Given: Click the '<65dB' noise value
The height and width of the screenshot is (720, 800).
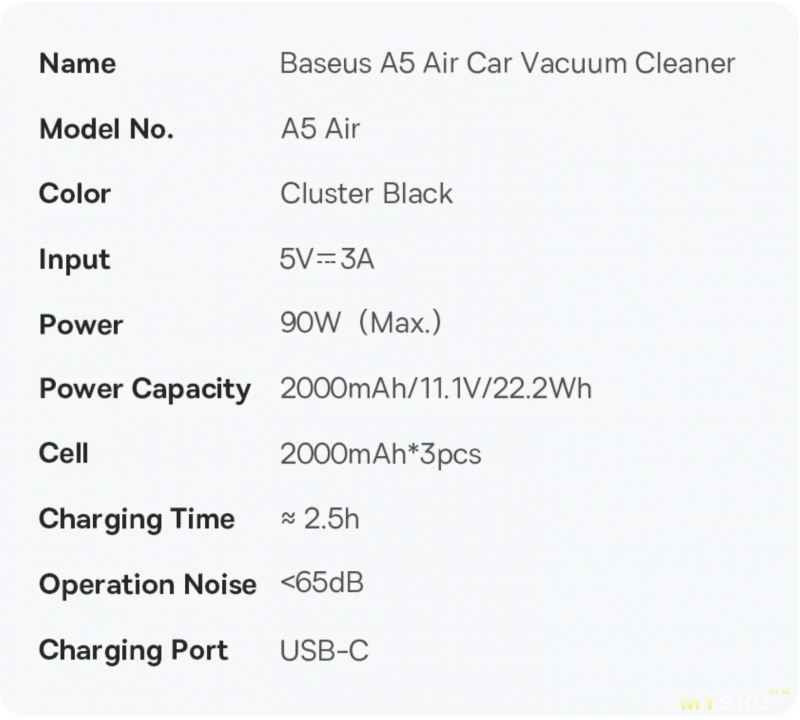Looking at the screenshot, I should 322,583.
